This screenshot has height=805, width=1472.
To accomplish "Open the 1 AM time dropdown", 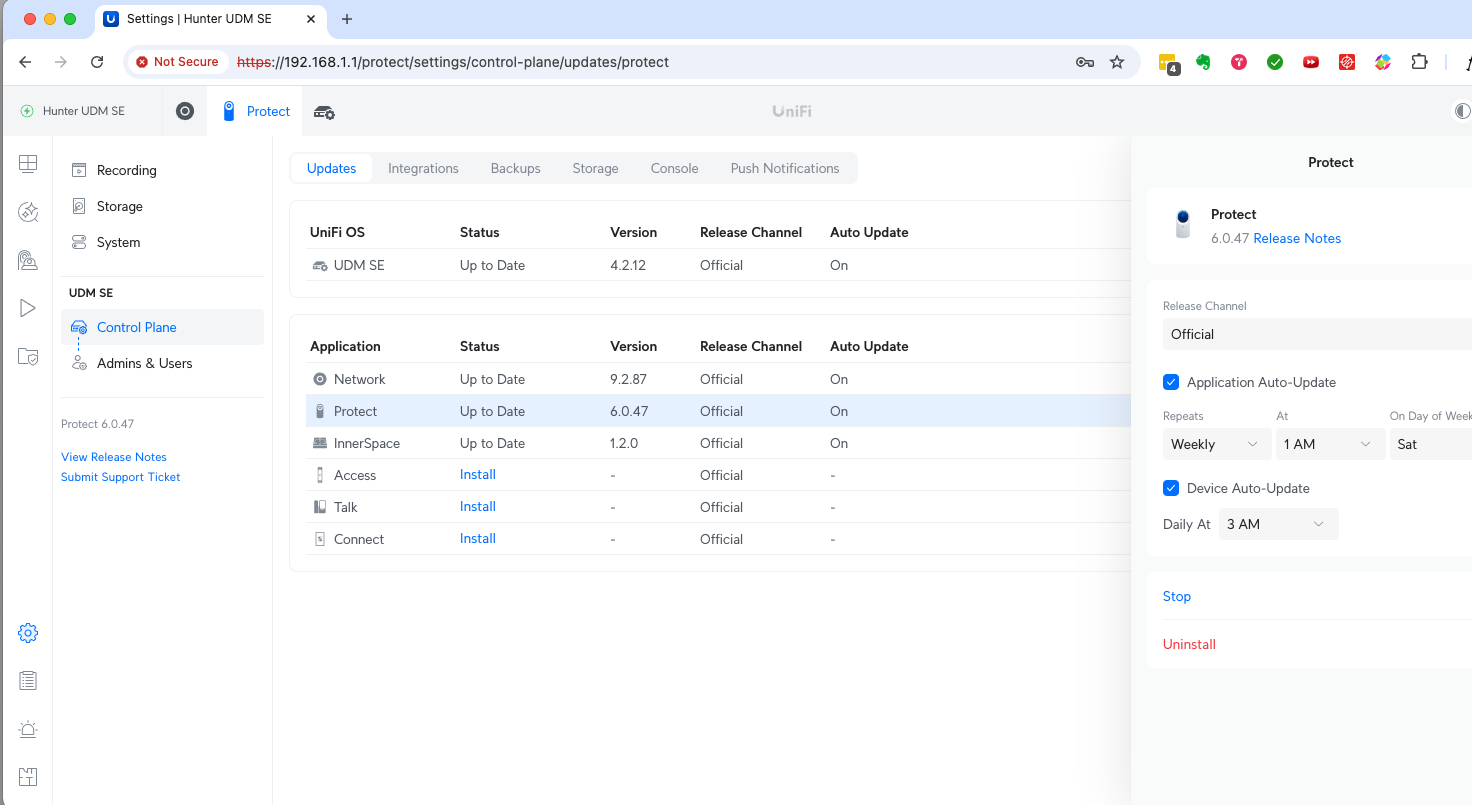I will pos(1330,444).
